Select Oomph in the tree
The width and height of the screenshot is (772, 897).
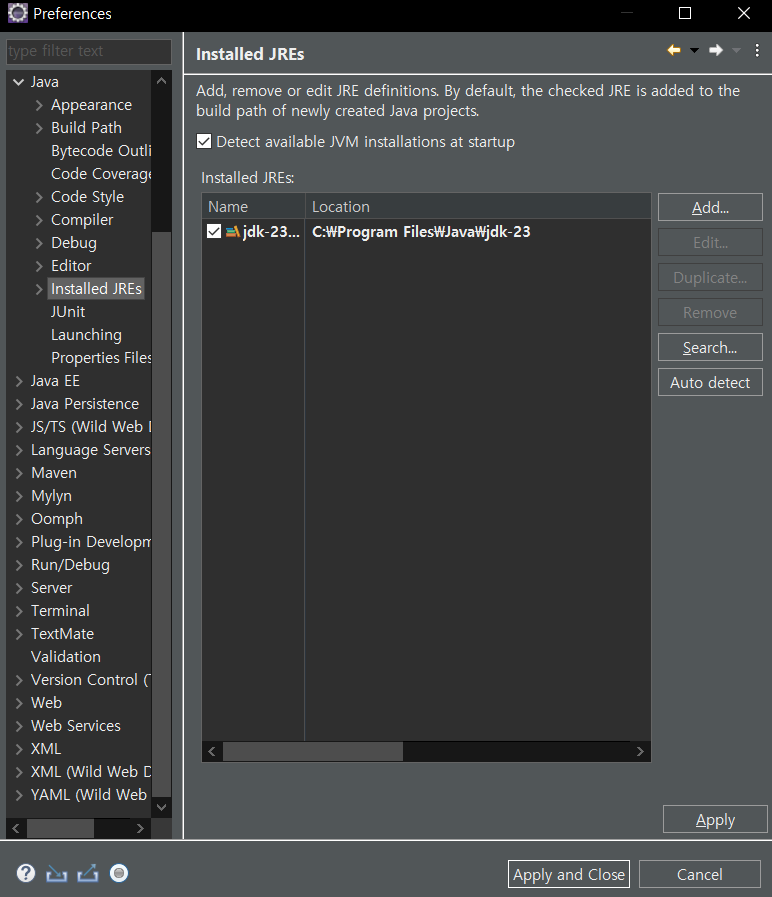point(57,519)
